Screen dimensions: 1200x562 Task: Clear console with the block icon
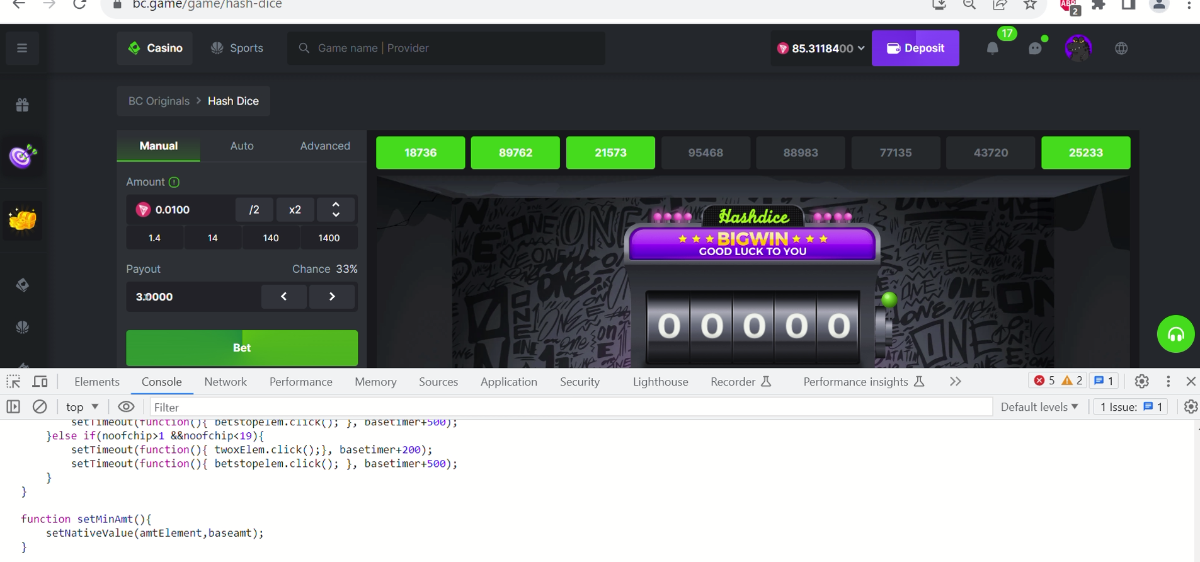[x=40, y=407]
